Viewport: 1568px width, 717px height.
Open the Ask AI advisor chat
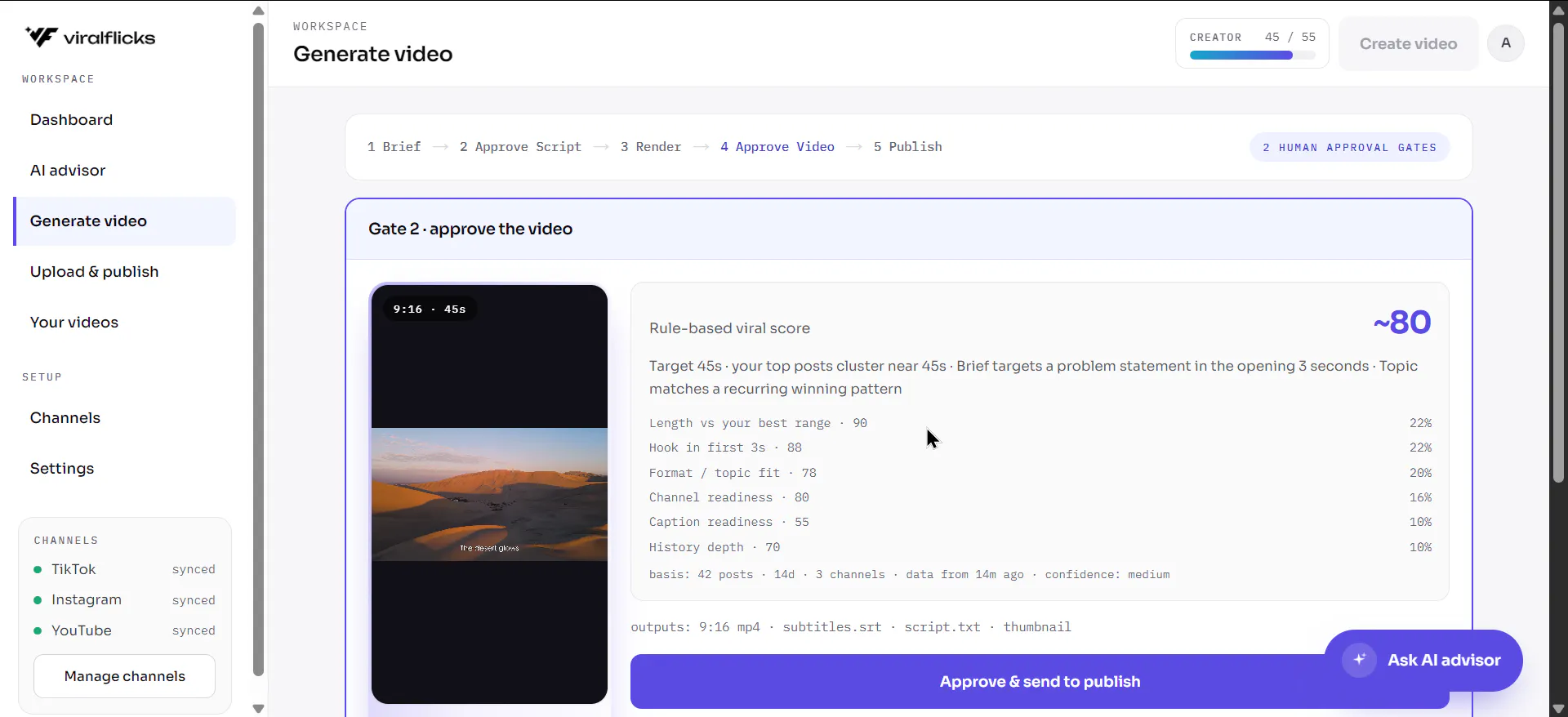click(x=1423, y=660)
